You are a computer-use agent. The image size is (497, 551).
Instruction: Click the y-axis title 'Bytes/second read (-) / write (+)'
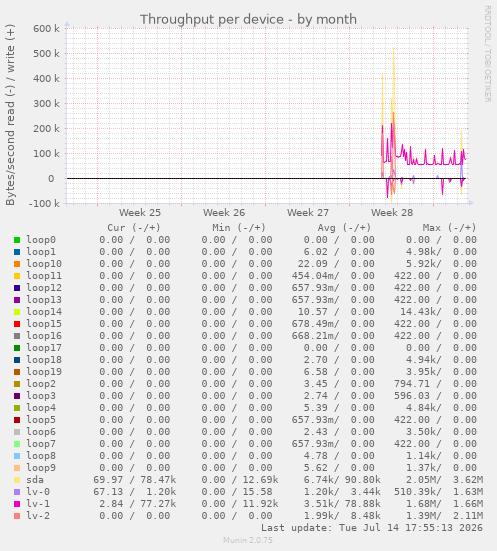click(10, 115)
